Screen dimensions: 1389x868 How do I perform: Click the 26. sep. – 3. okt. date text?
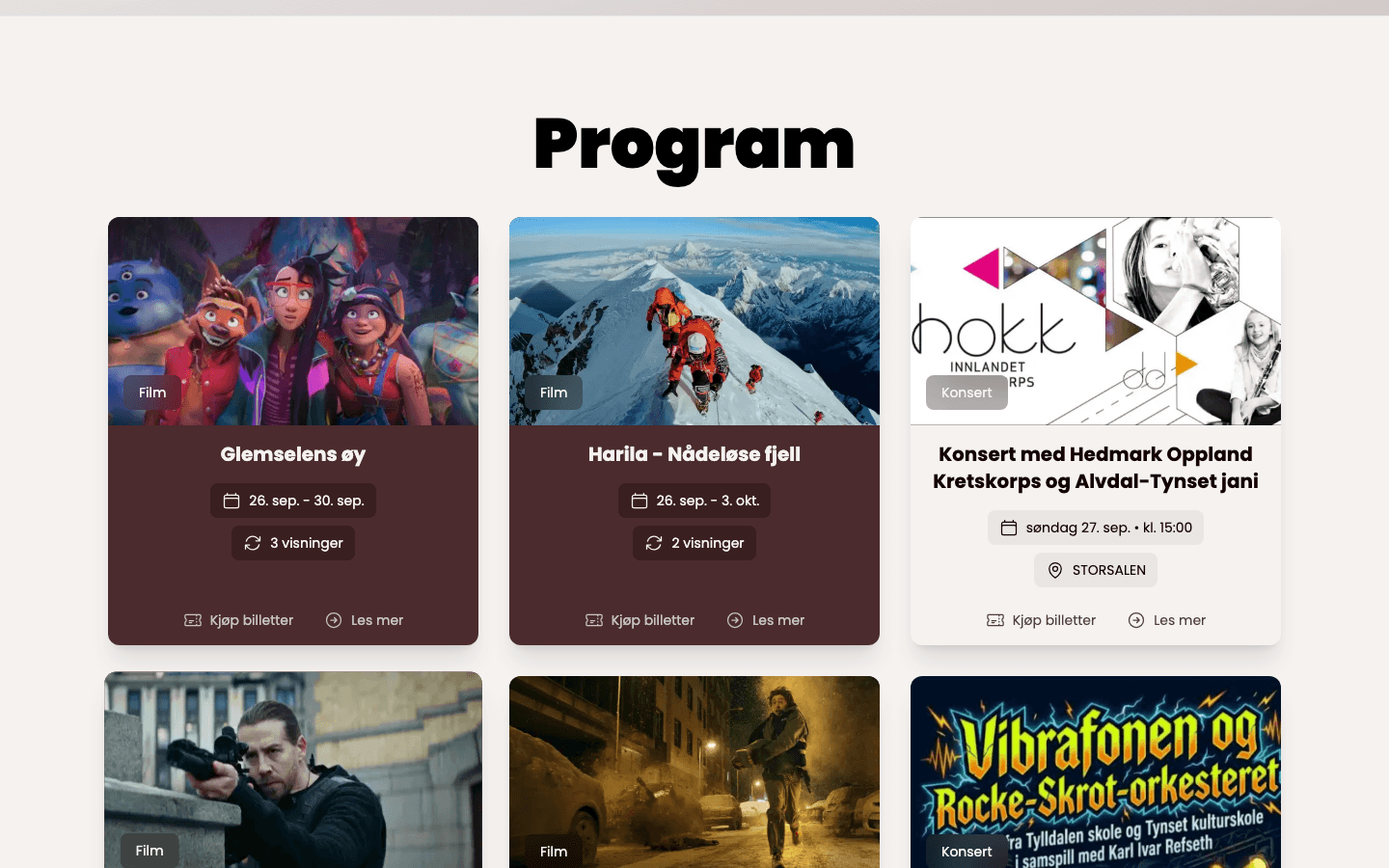coord(708,501)
